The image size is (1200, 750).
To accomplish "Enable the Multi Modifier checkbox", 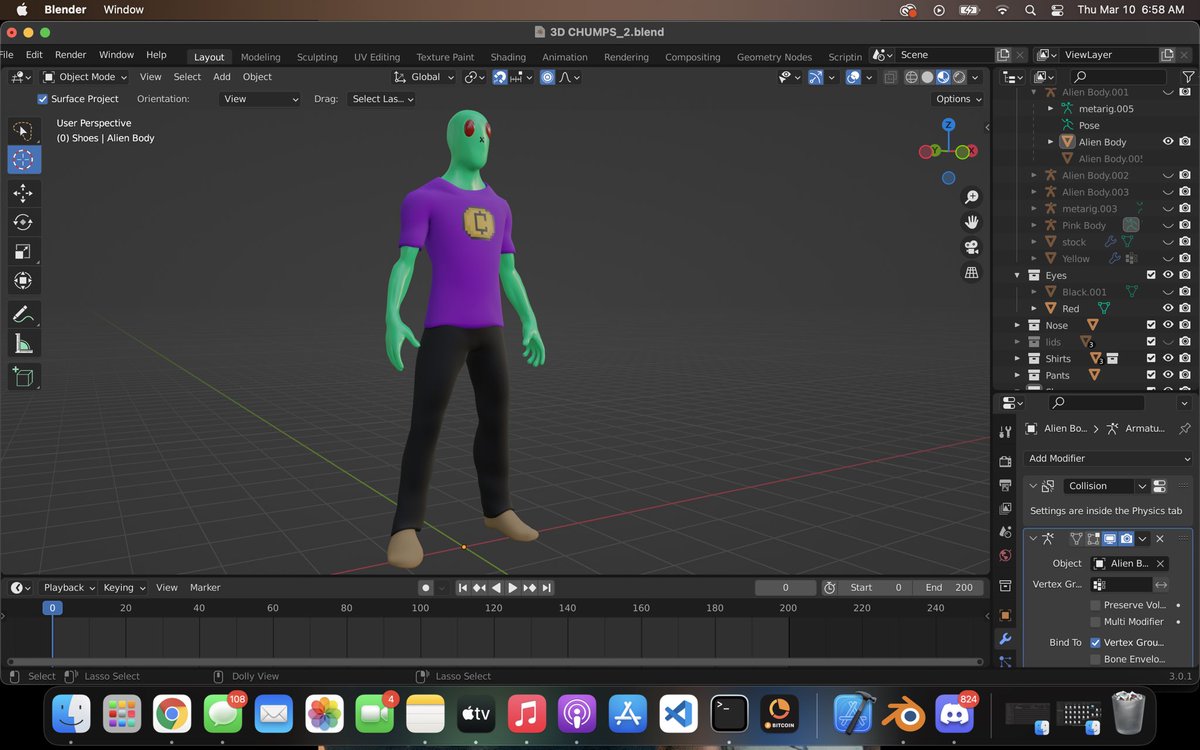I will 1095,622.
